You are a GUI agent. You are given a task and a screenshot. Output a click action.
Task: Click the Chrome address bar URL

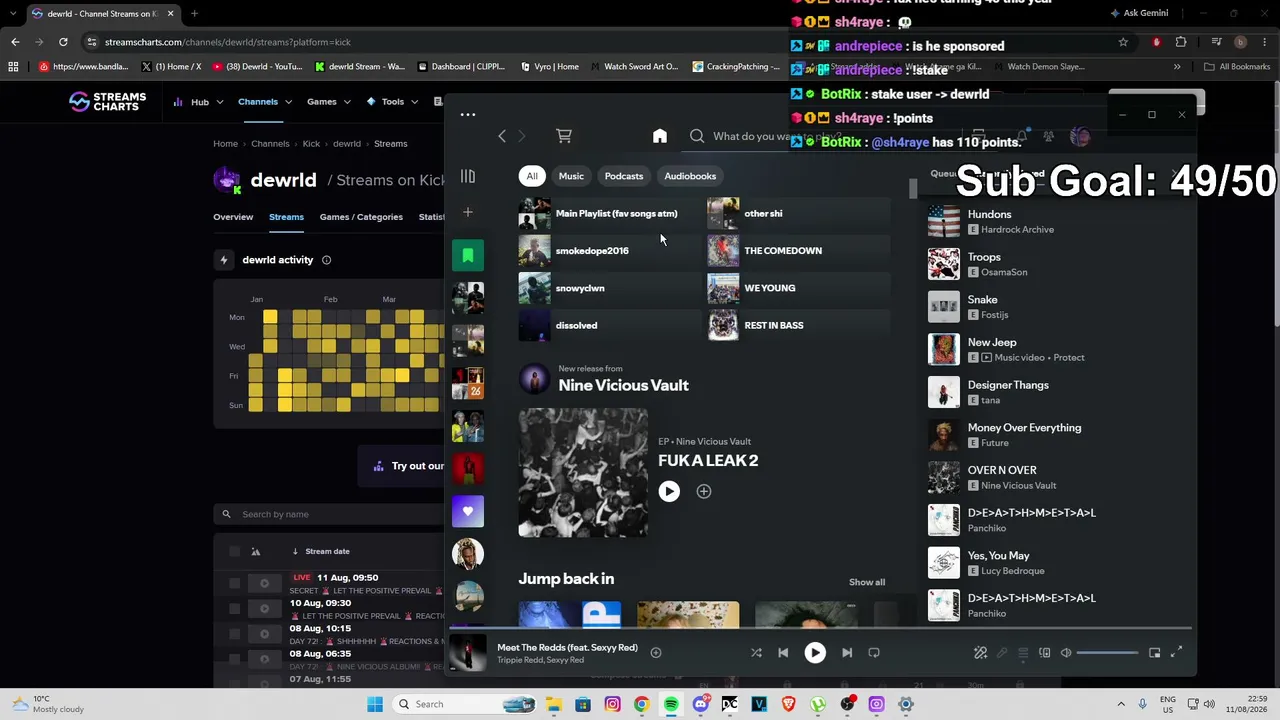point(228,42)
